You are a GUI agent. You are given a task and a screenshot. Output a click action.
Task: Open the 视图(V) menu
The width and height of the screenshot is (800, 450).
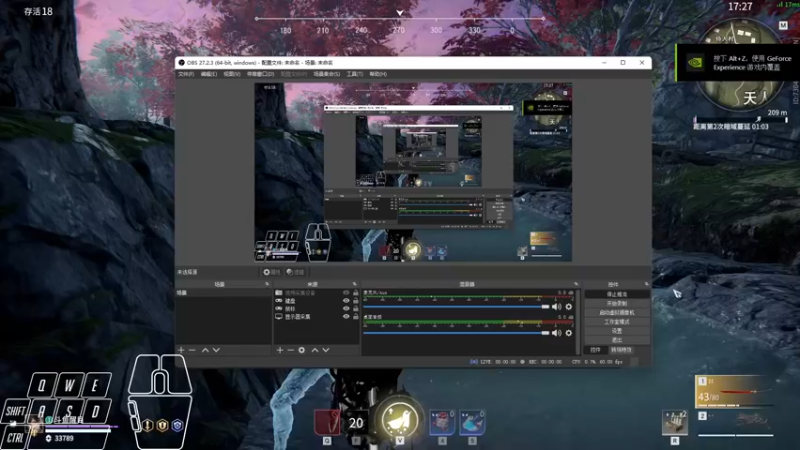232,74
